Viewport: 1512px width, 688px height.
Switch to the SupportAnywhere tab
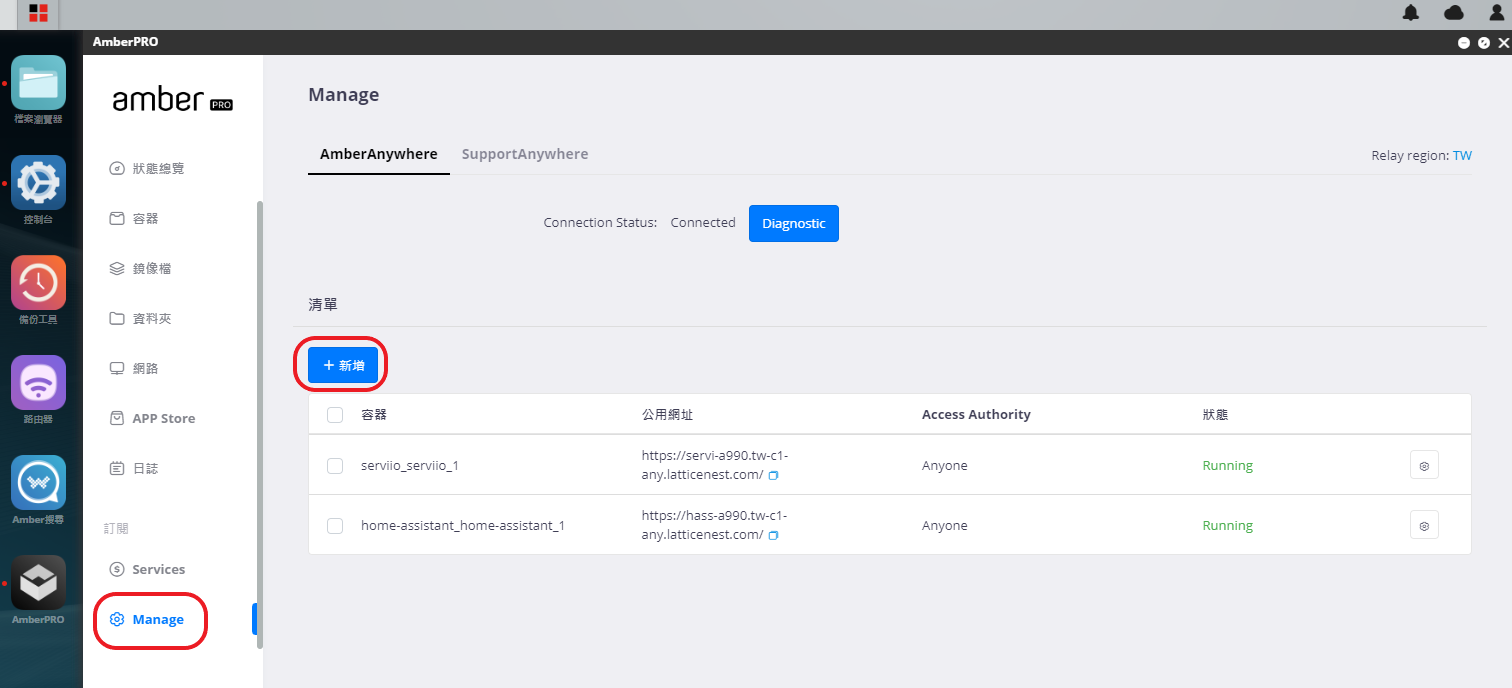coord(525,154)
